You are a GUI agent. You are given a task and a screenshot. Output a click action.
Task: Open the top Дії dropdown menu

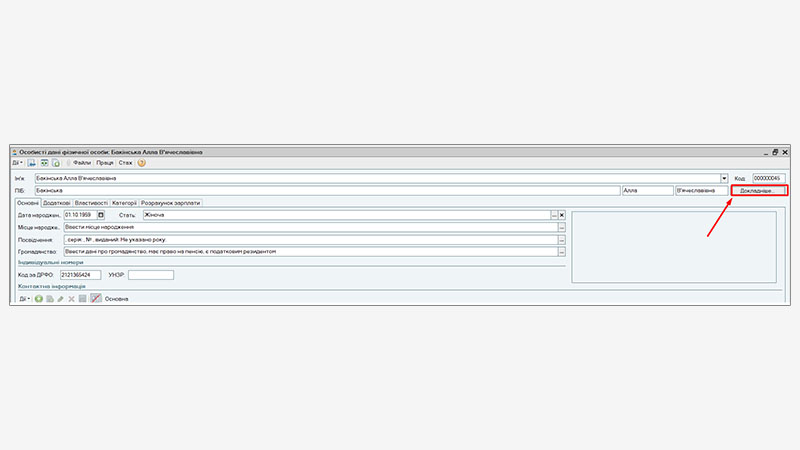click(x=18, y=163)
